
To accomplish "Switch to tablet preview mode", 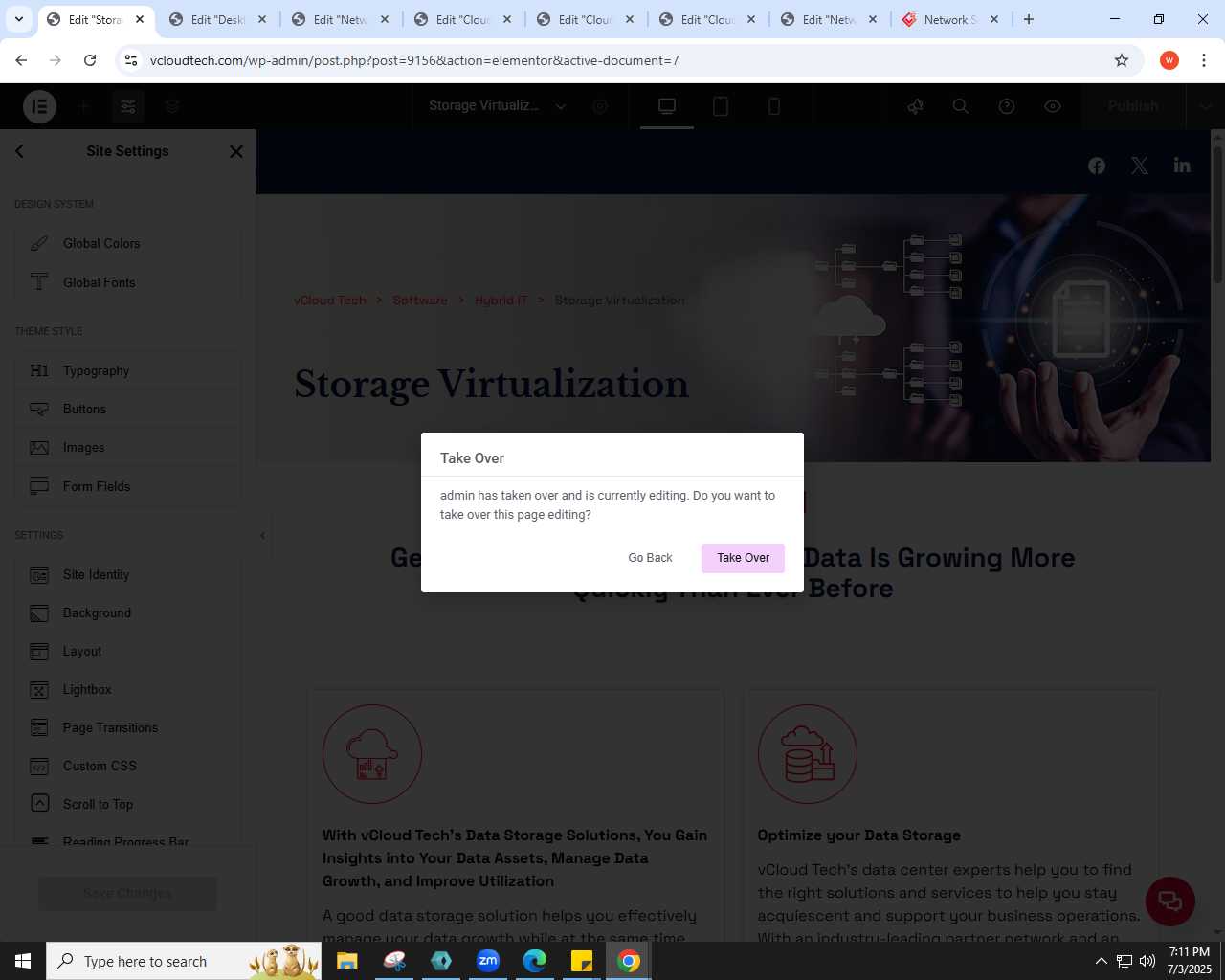I will 721,106.
